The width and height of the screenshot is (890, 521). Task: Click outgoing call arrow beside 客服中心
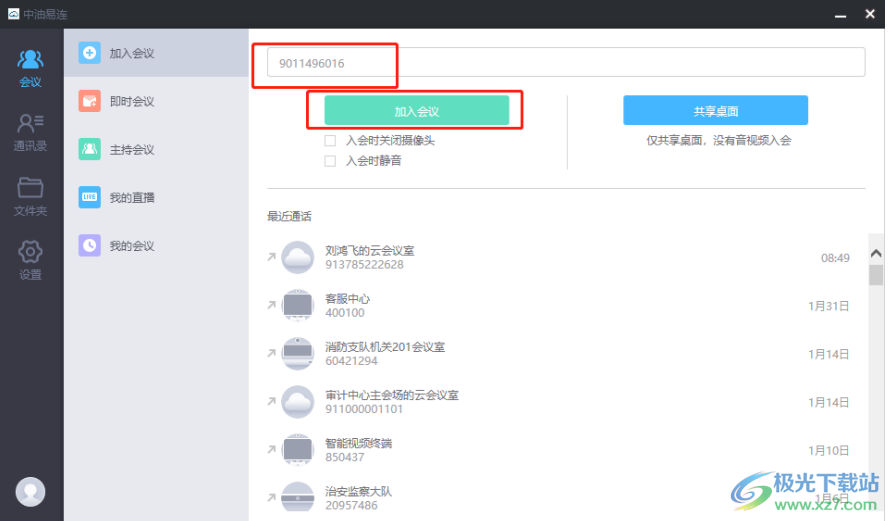[x=271, y=305]
